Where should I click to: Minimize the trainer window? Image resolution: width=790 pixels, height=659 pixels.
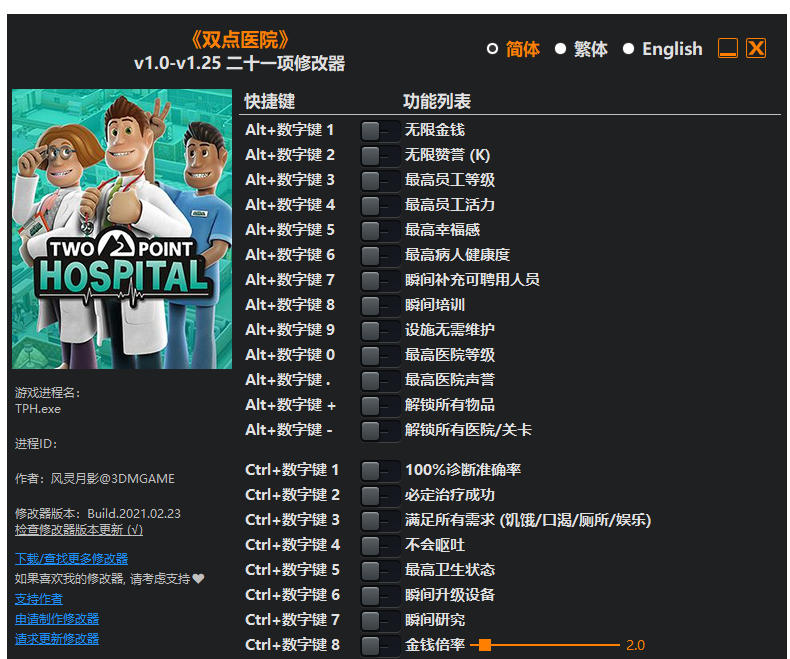tap(728, 48)
